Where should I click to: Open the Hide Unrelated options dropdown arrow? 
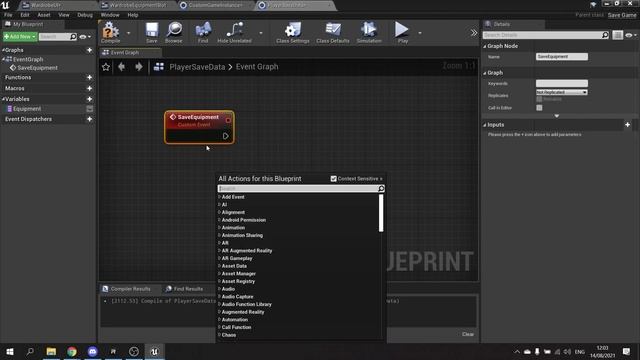pyautogui.click(x=261, y=33)
